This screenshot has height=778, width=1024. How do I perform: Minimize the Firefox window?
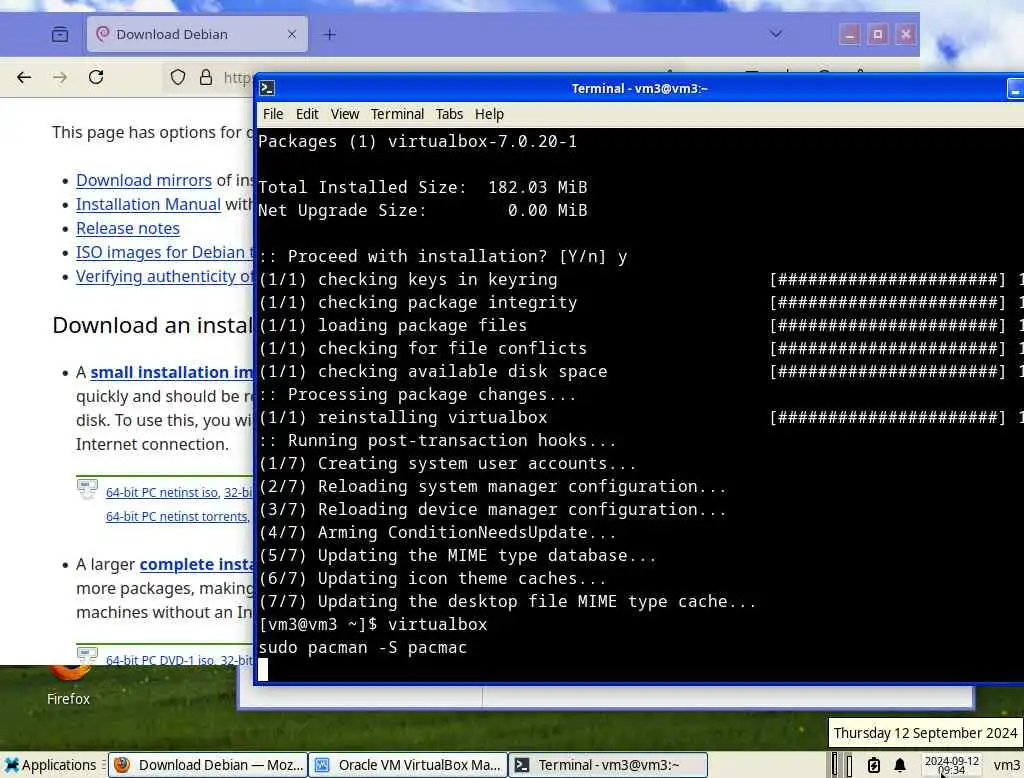click(849, 34)
